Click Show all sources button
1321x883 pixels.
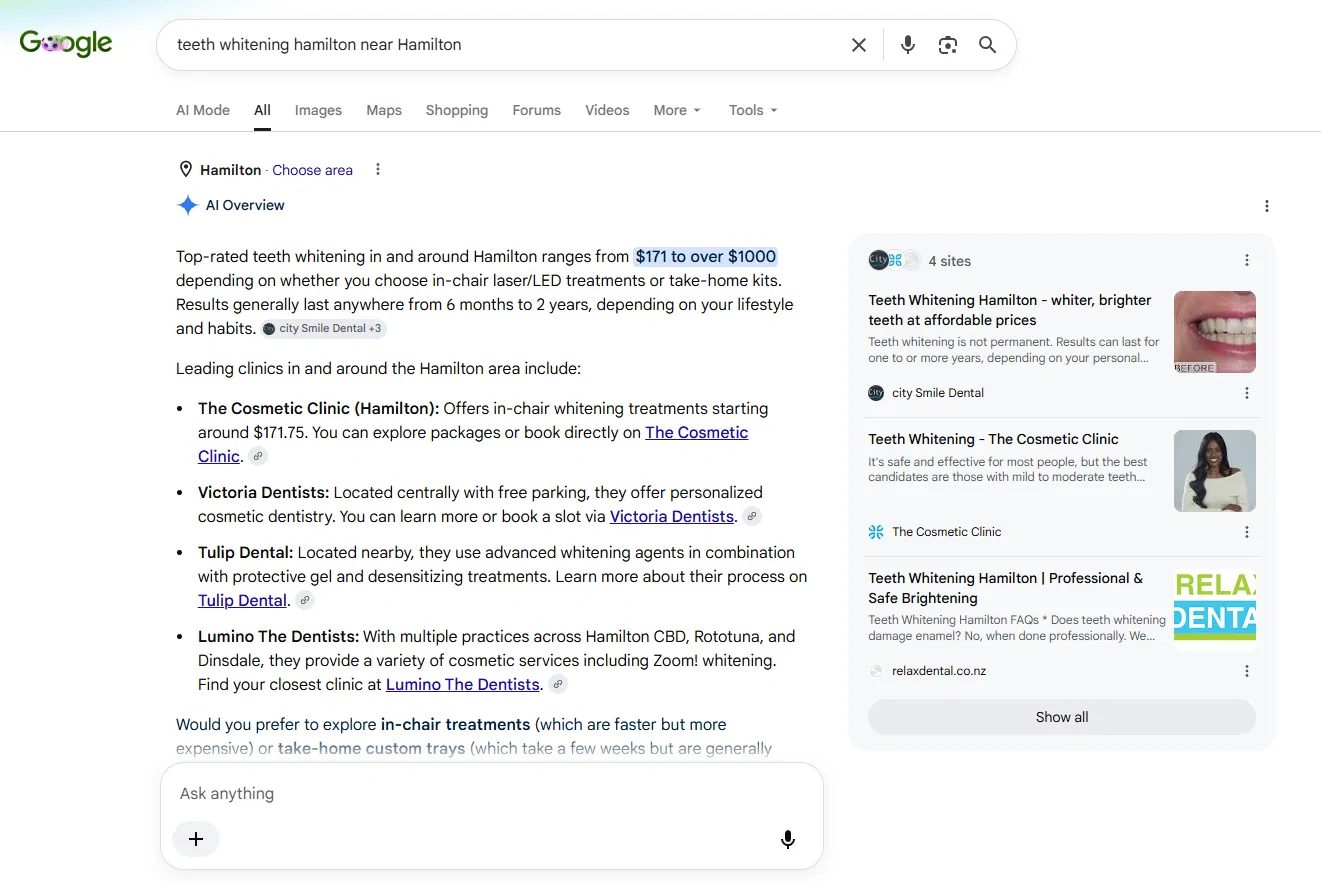[x=1061, y=717]
